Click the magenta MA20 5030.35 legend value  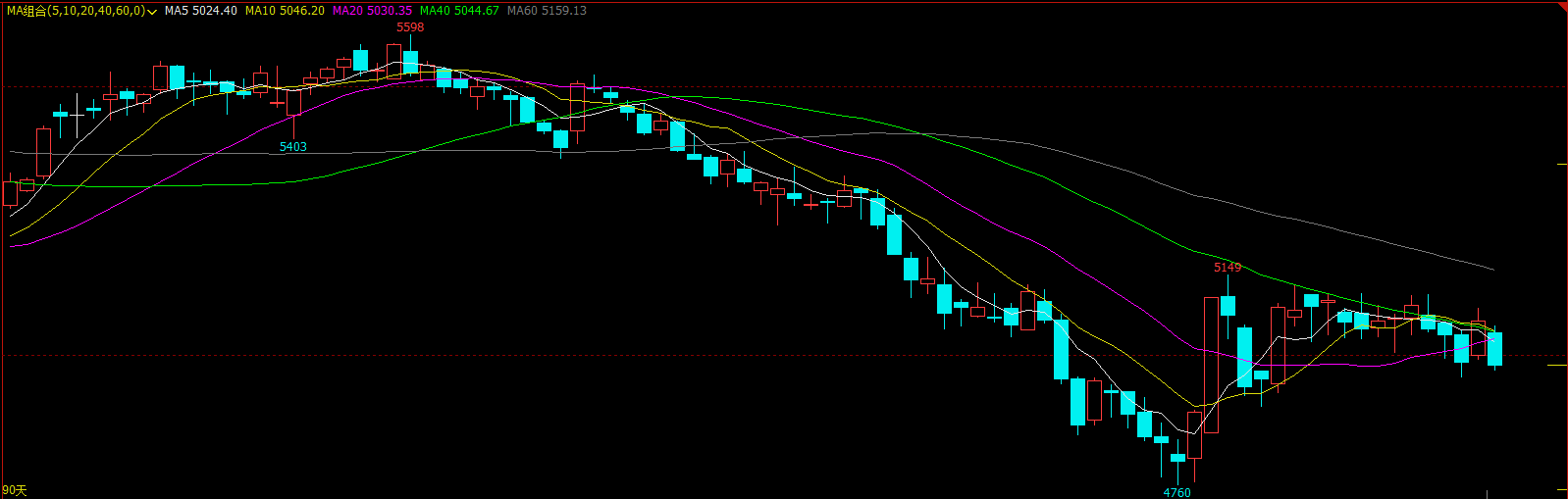[x=372, y=11]
